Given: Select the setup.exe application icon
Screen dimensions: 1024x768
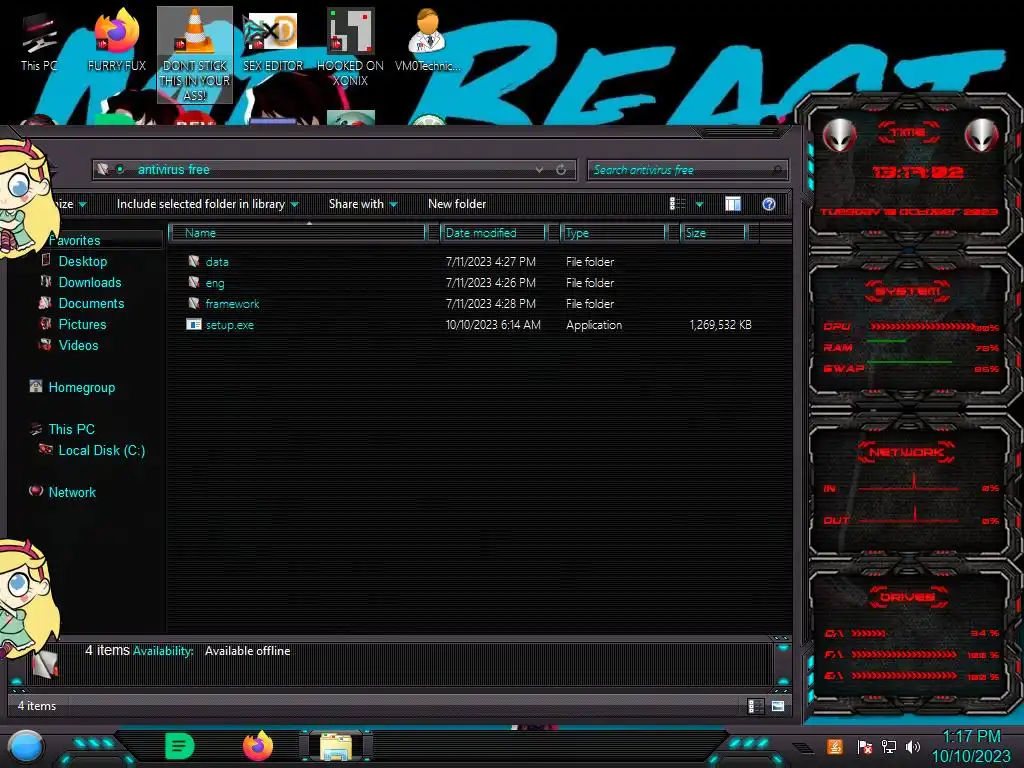Looking at the screenshot, I should click(x=193, y=325).
